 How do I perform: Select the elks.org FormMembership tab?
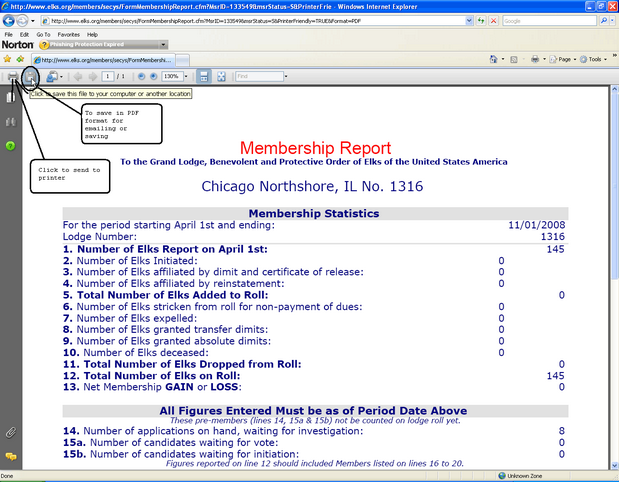[103, 60]
